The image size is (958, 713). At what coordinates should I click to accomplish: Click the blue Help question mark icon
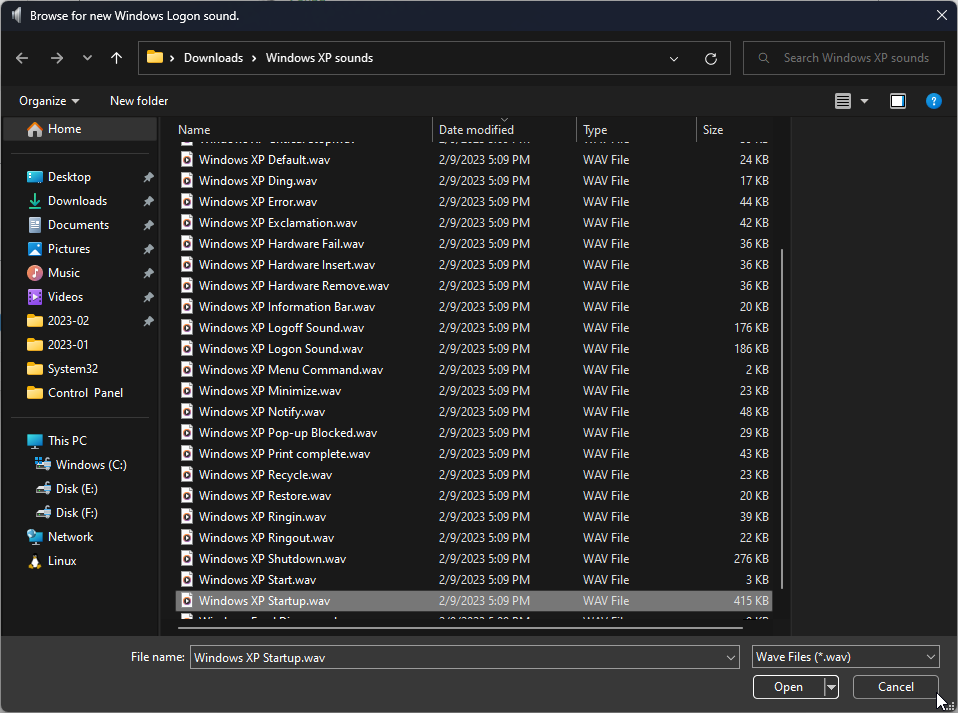tap(933, 101)
